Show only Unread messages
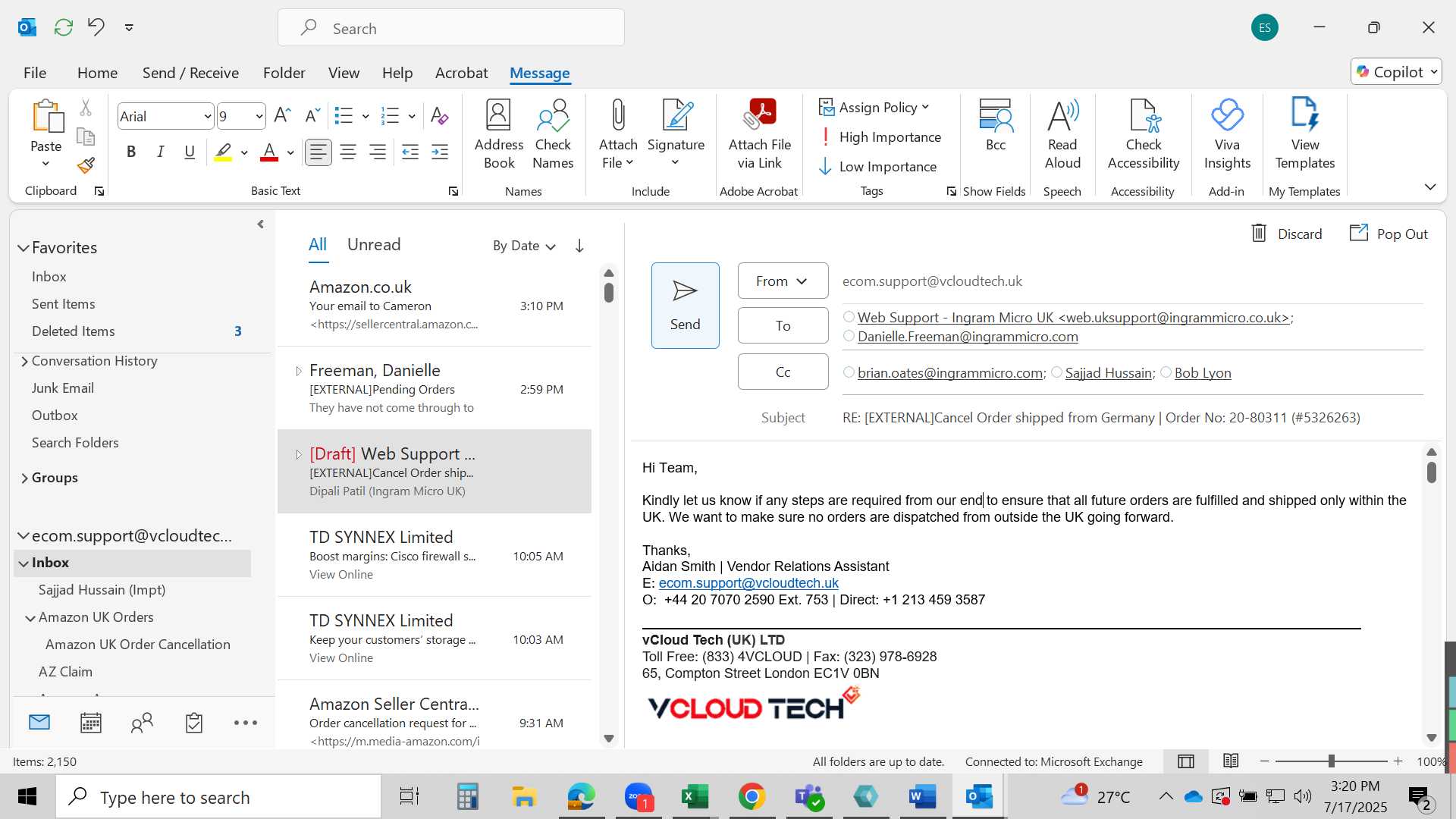 click(374, 245)
